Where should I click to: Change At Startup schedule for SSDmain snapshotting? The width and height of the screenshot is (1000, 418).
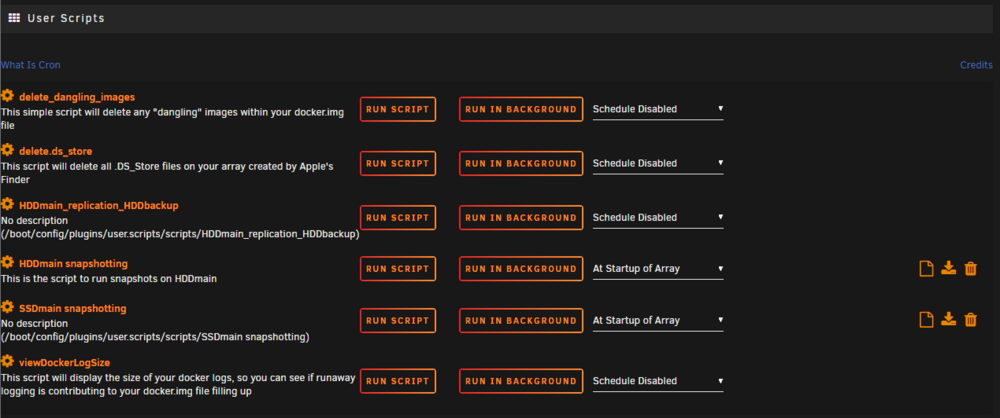tap(658, 320)
